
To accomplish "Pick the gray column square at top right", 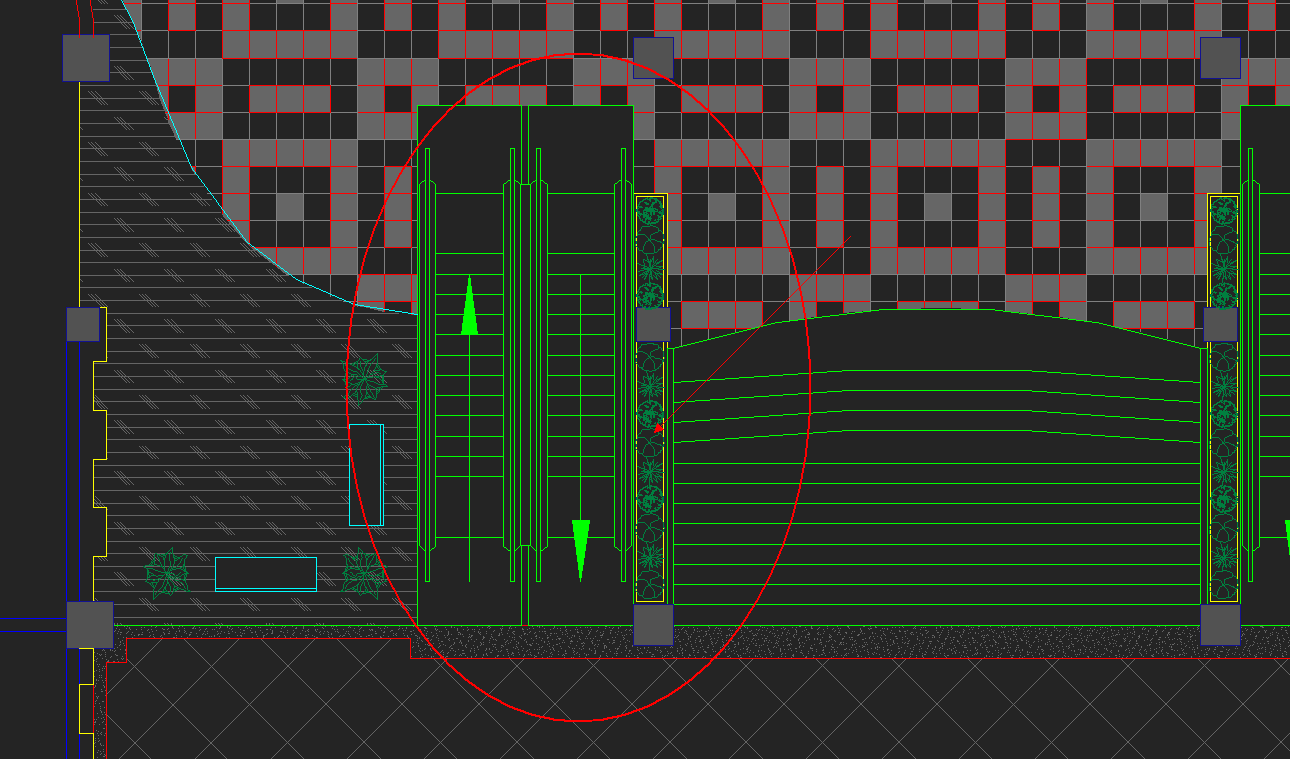I will 1221,58.
